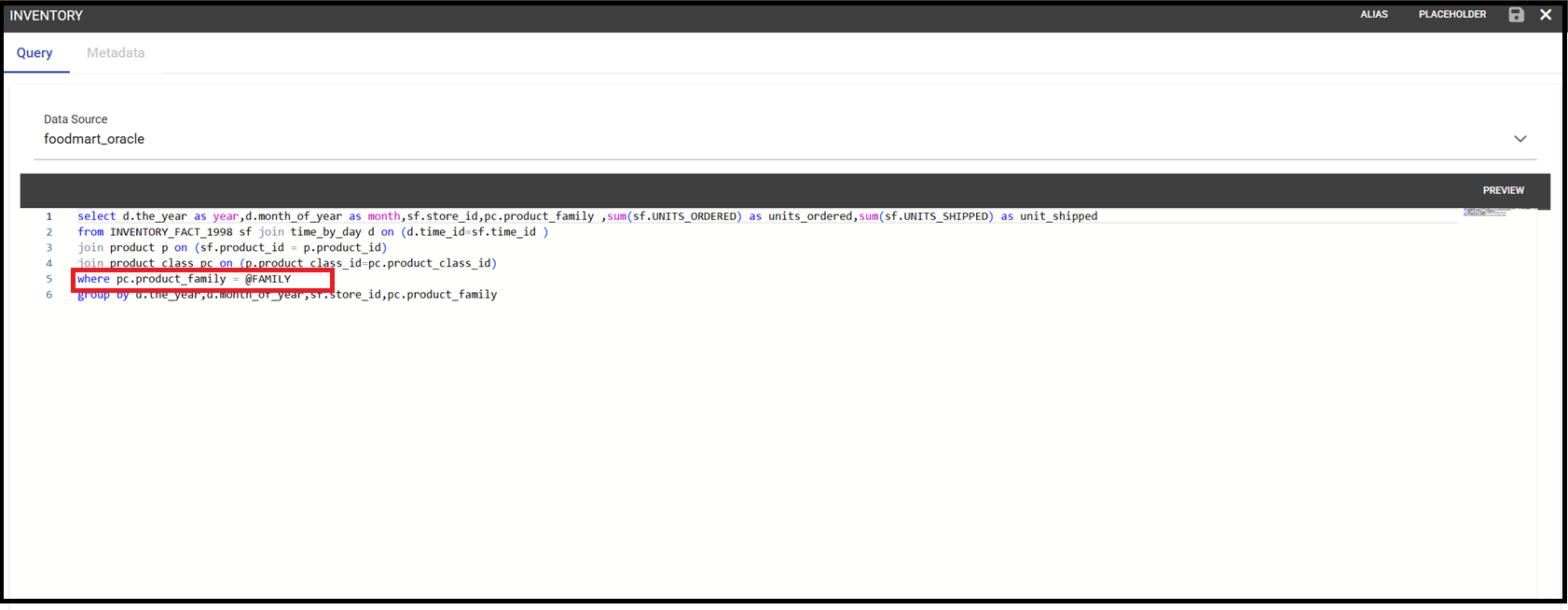Screen dimensions: 1568x610
Task: Click 'unit_shipped' alias at end of line 1
Action: [x=1059, y=216]
